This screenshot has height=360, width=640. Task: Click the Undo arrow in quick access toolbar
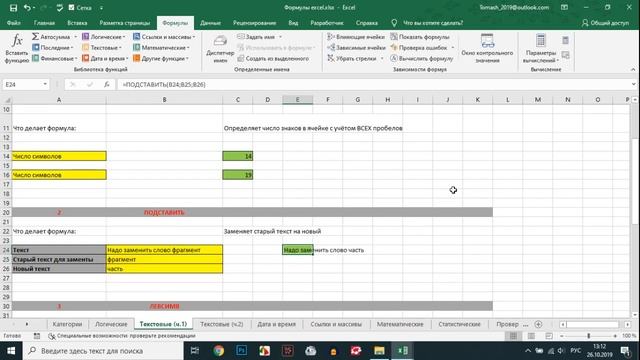click(x=27, y=8)
